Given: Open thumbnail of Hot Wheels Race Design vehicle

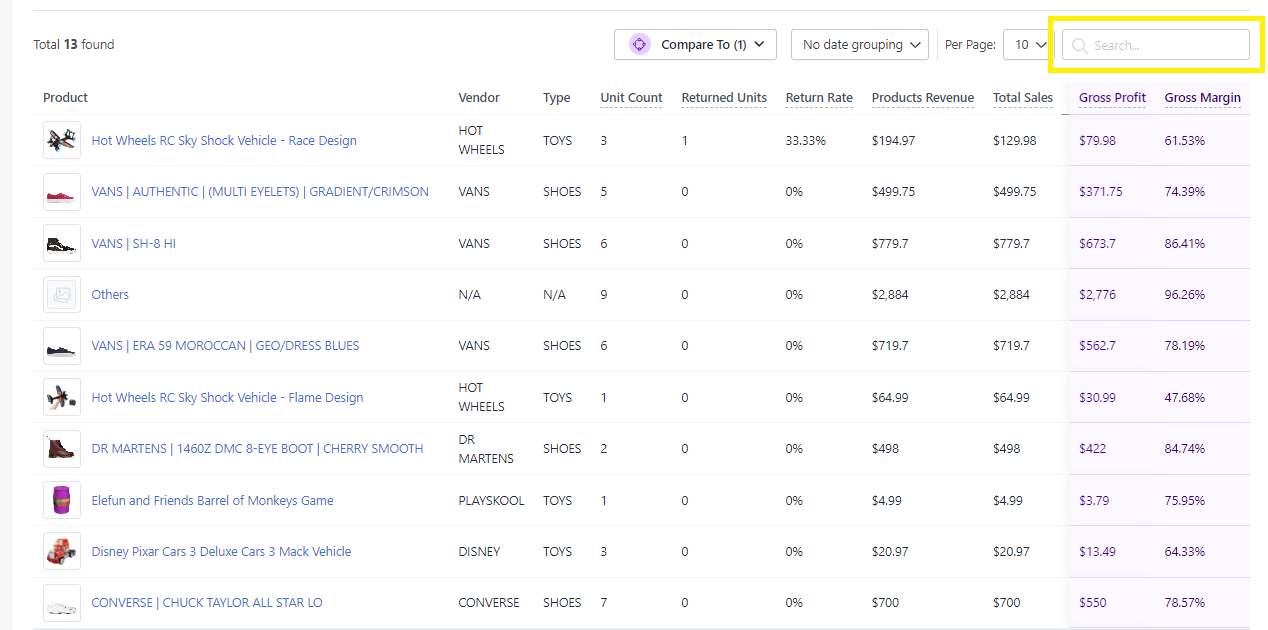Looking at the screenshot, I should coord(62,140).
